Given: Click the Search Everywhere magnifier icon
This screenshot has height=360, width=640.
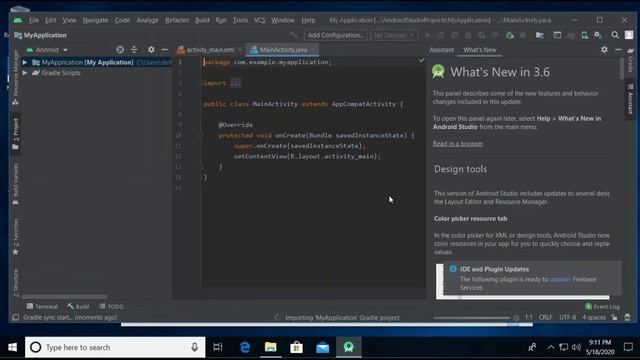Looking at the screenshot, I should pyautogui.click(x=615, y=35).
